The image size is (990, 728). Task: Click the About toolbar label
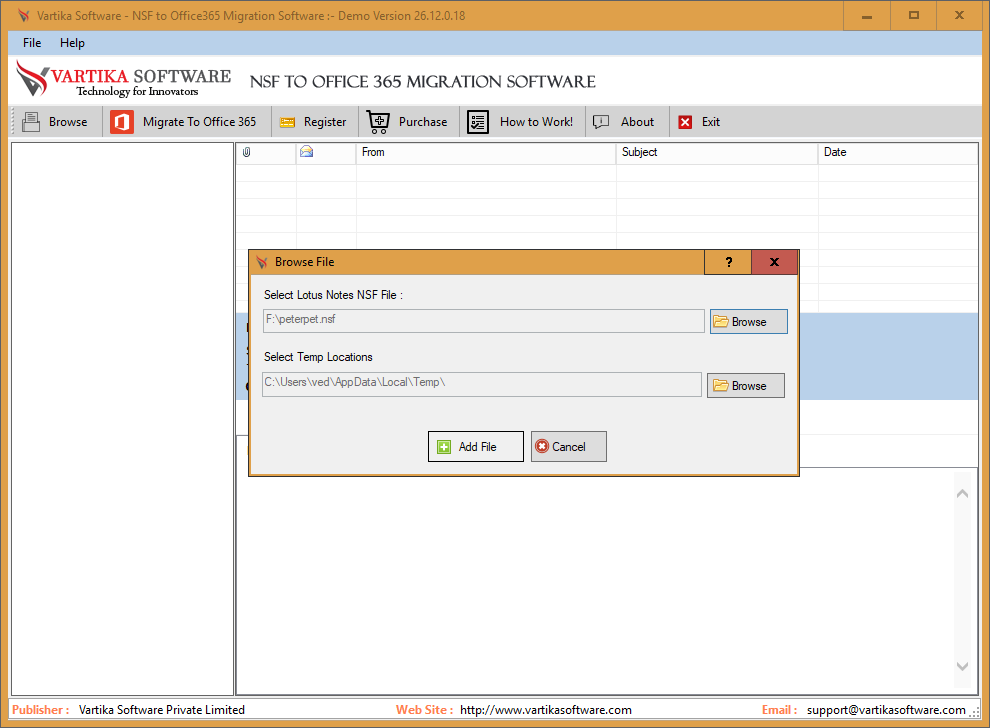[637, 122]
